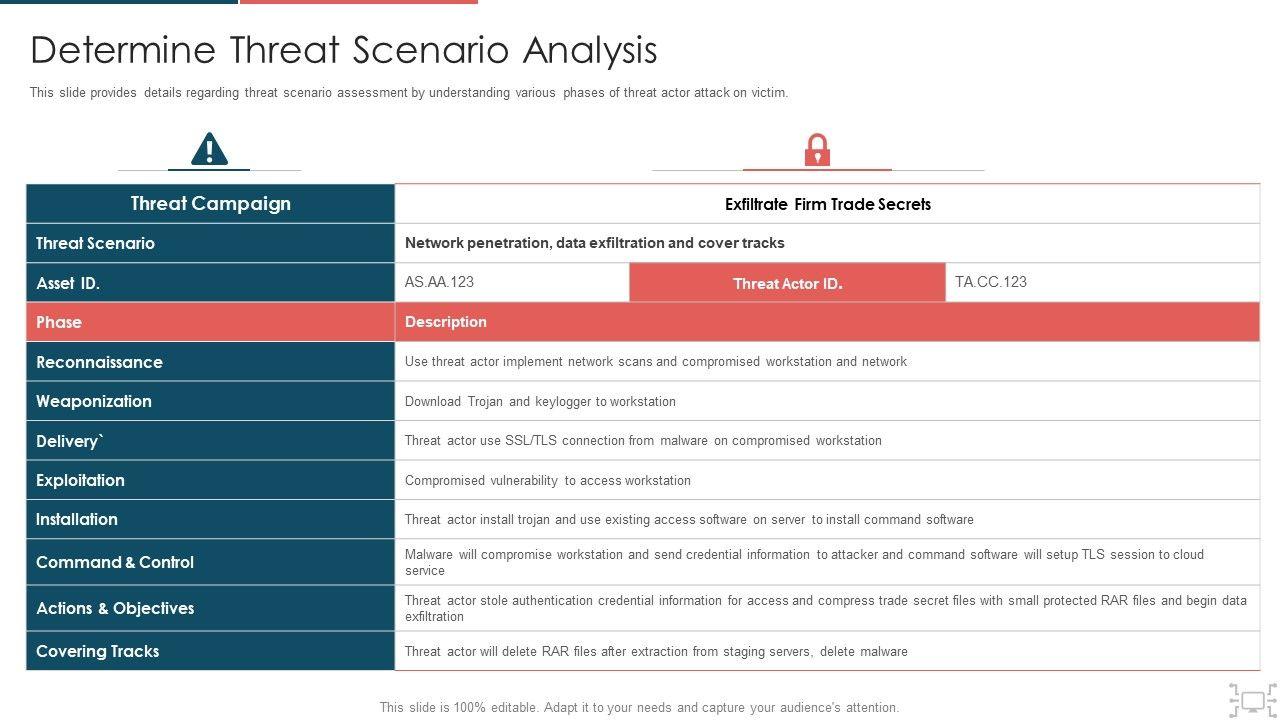Select the Actions & Objectives label
Viewport: 1280px width, 720px height.
(x=115, y=608)
